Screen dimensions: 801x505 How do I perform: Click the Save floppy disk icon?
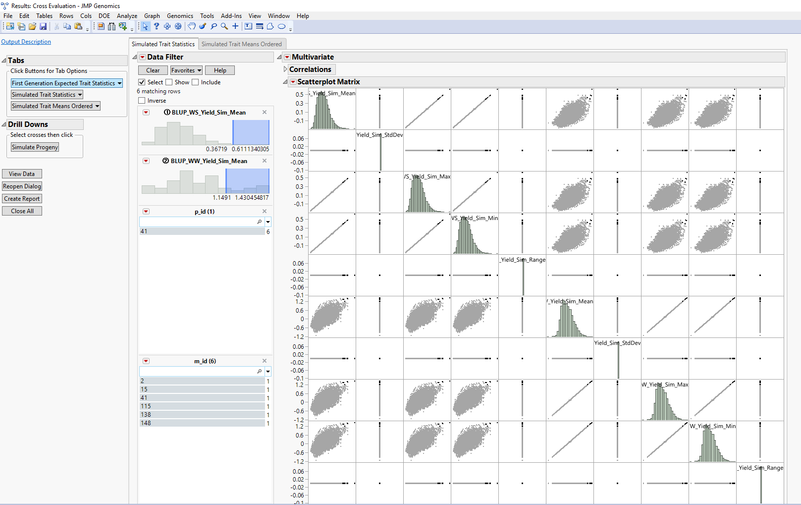[43, 26]
